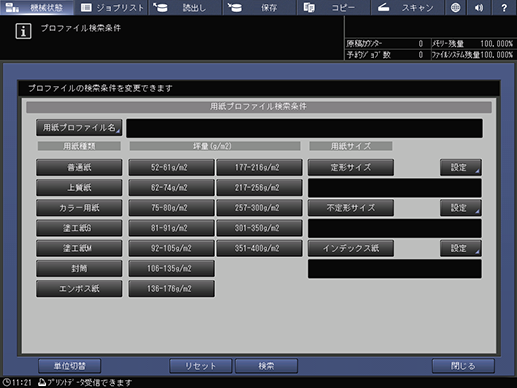
Task: Click the clock icon in status bar
Action: (x=6, y=382)
